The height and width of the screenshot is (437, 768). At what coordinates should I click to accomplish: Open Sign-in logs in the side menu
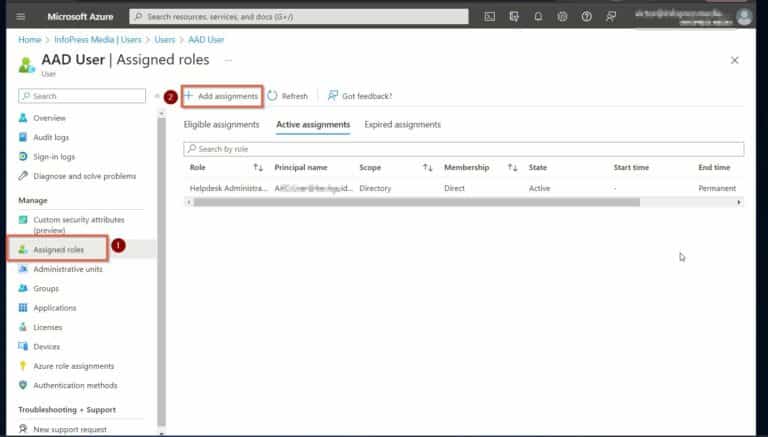point(54,157)
